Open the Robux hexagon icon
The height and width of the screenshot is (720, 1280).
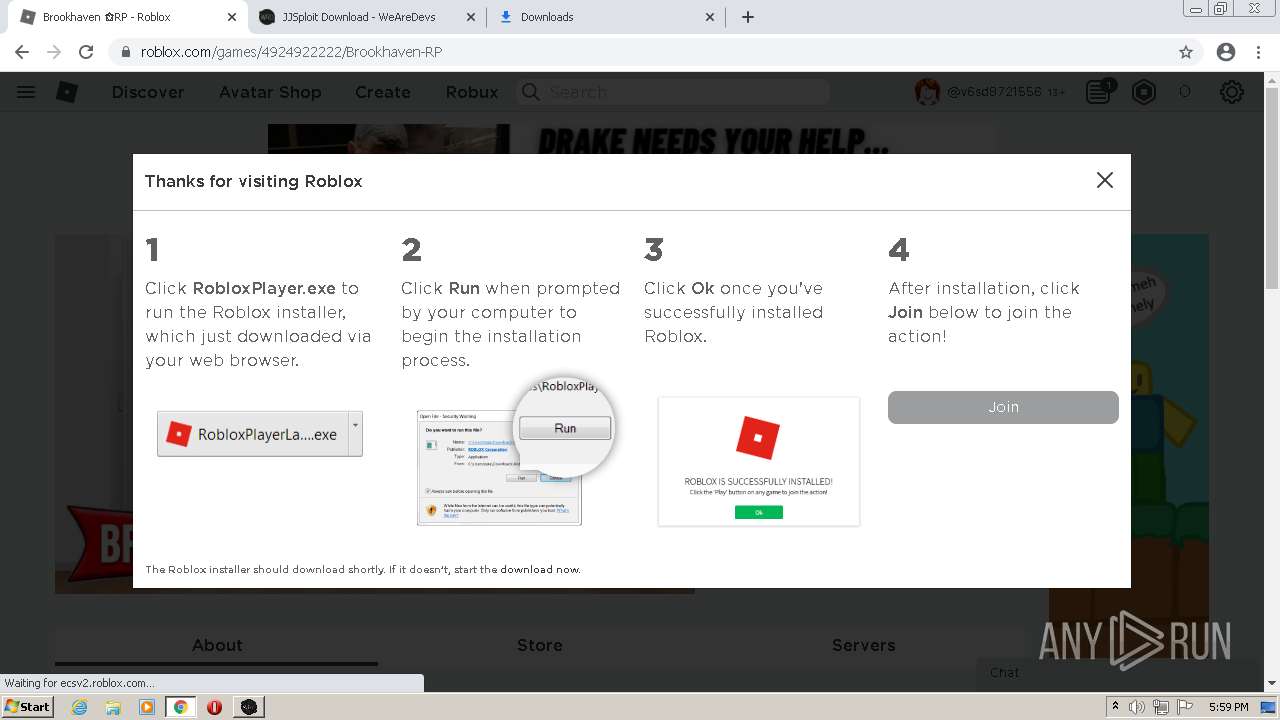pos(1144,92)
